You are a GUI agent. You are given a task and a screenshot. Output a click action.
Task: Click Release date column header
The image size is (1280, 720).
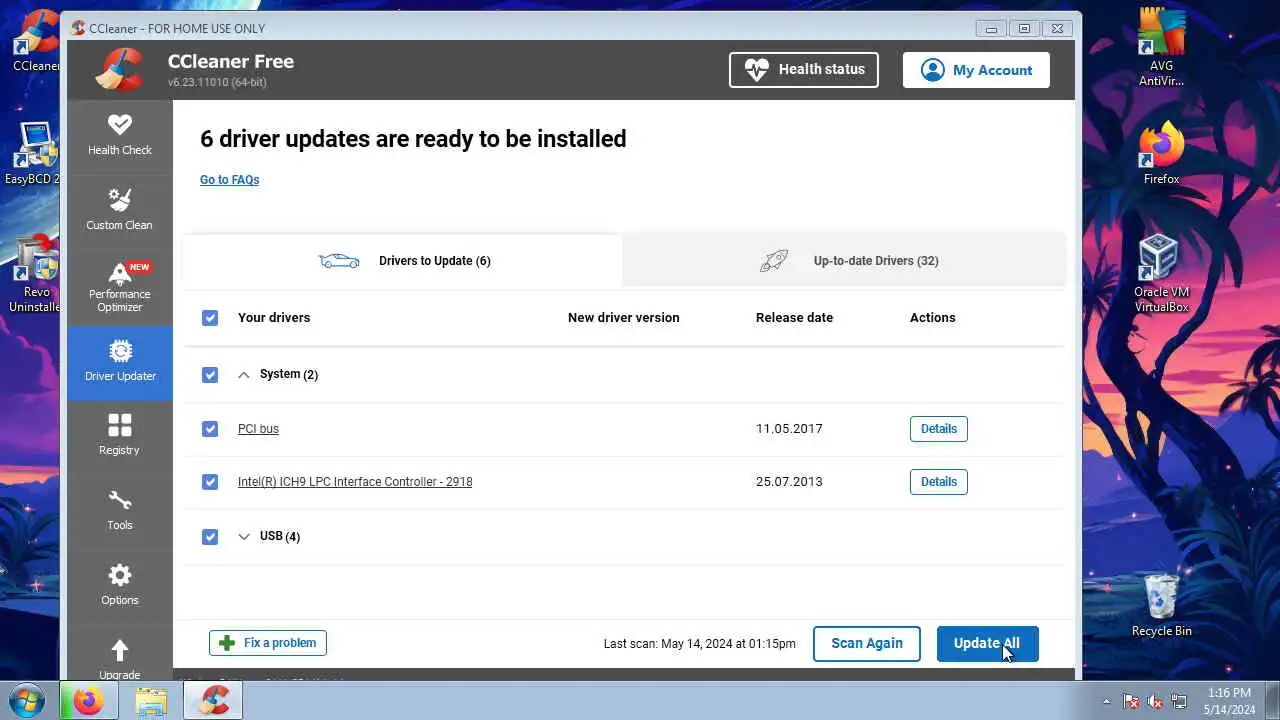pyautogui.click(x=794, y=318)
